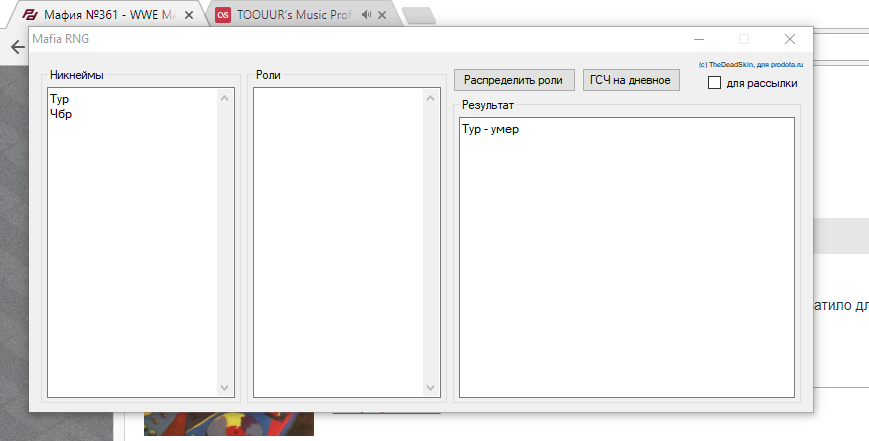The width and height of the screenshot is (869, 441).
Task: Click the Роли list scroll-up arrow
Action: coord(431,98)
